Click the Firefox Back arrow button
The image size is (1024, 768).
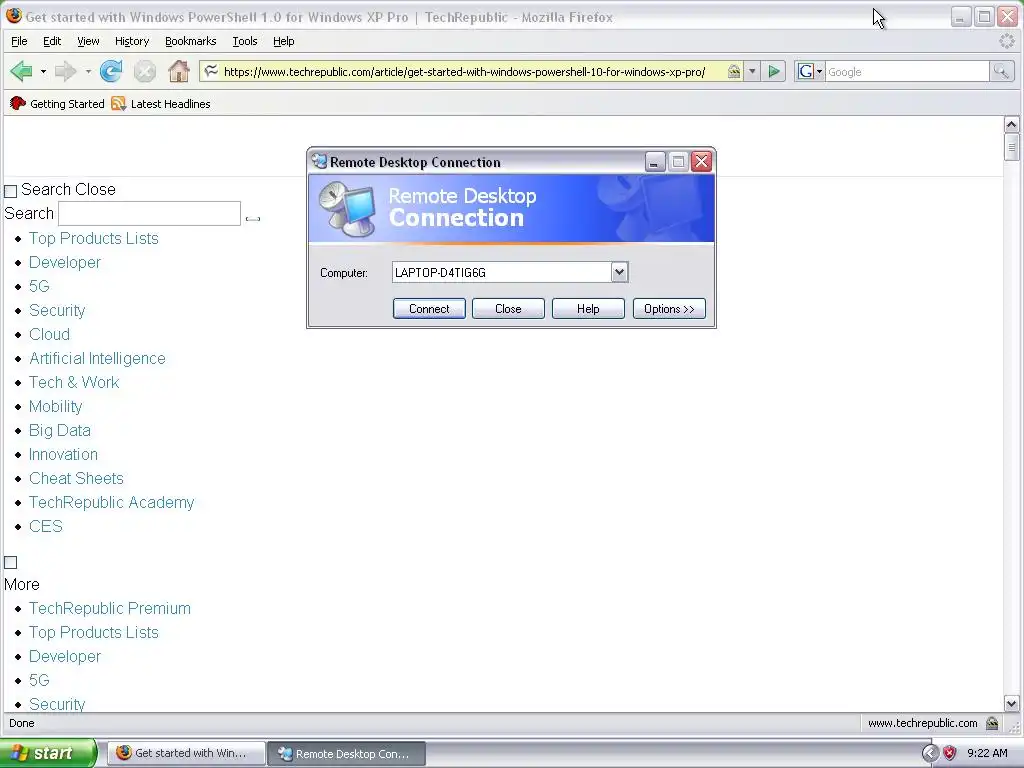point(22,71)
